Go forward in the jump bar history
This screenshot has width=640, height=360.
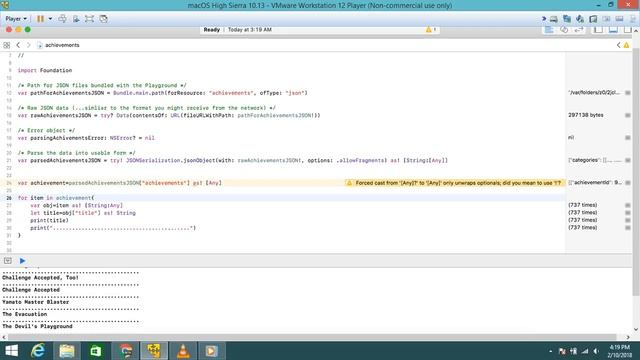point(29,45)
